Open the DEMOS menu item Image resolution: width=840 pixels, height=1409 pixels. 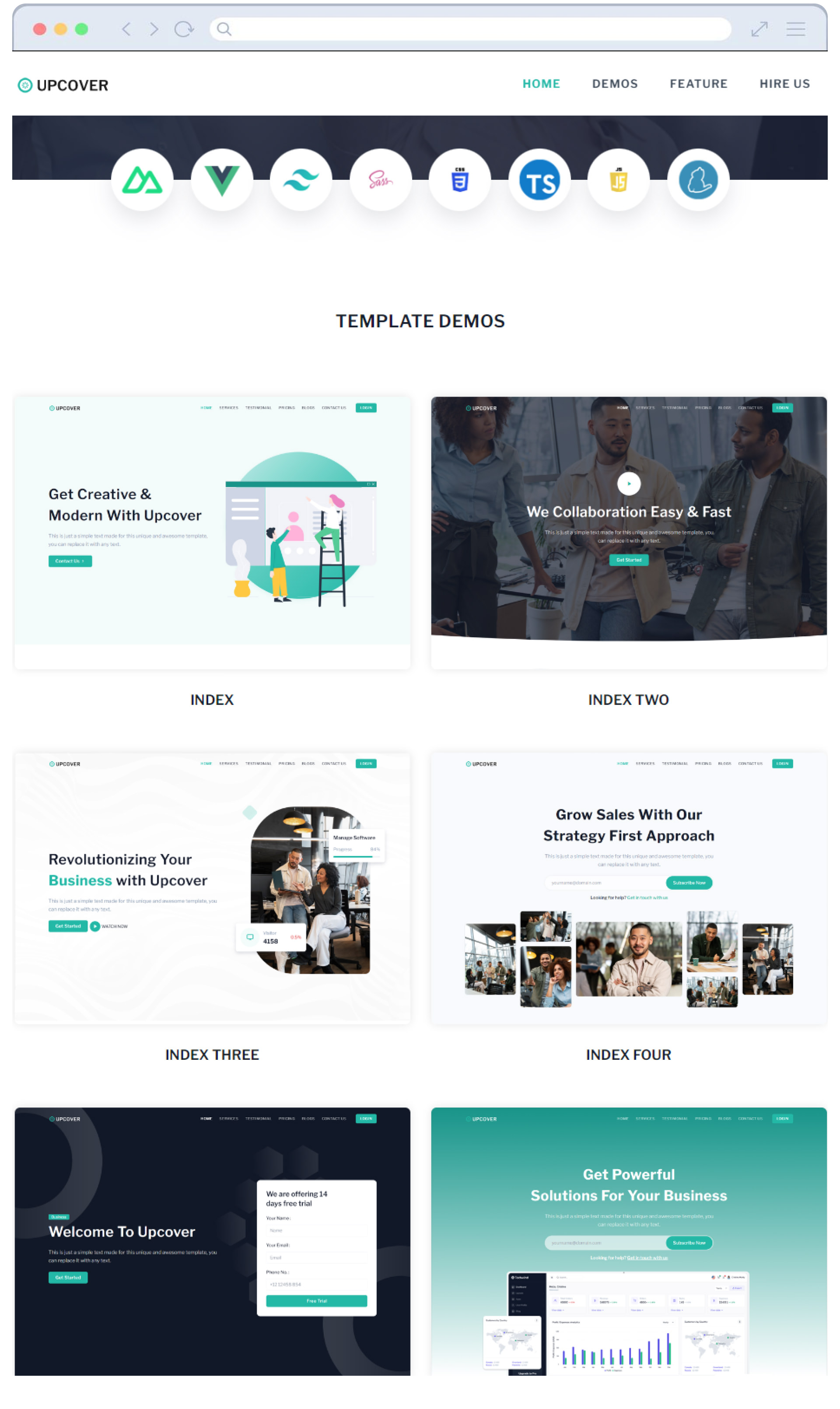click(613, 84)
